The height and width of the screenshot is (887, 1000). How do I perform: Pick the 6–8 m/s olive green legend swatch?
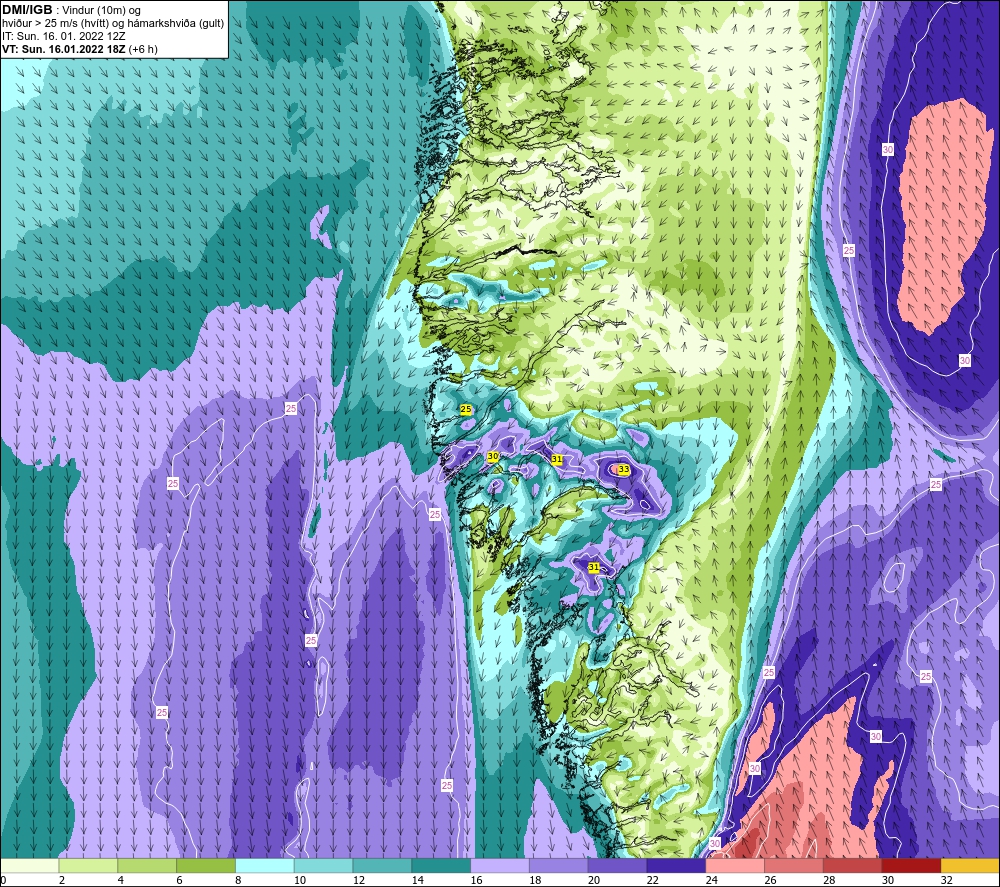206,865
